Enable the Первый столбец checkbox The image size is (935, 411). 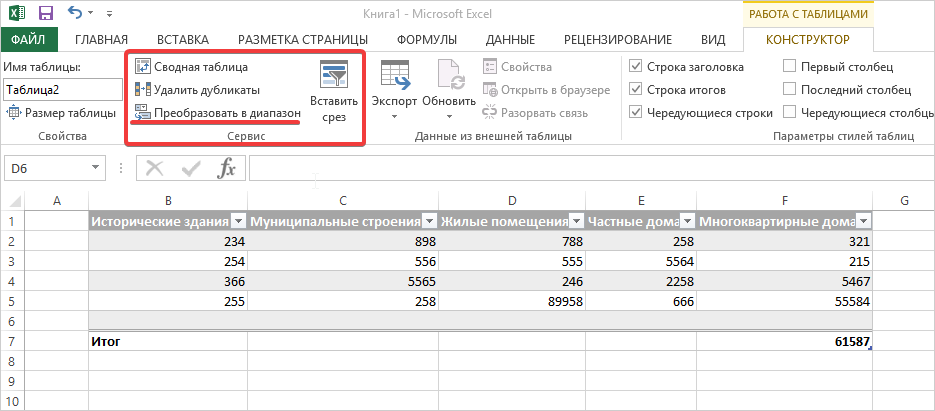(x=789, y=67)
